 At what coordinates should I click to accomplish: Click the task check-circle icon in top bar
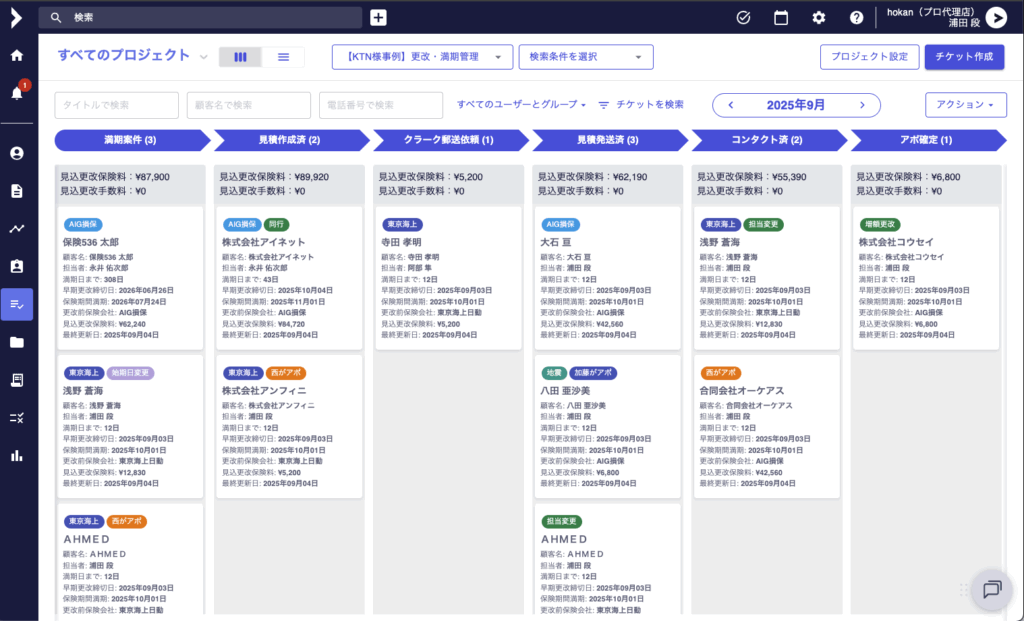click(743, 17)
